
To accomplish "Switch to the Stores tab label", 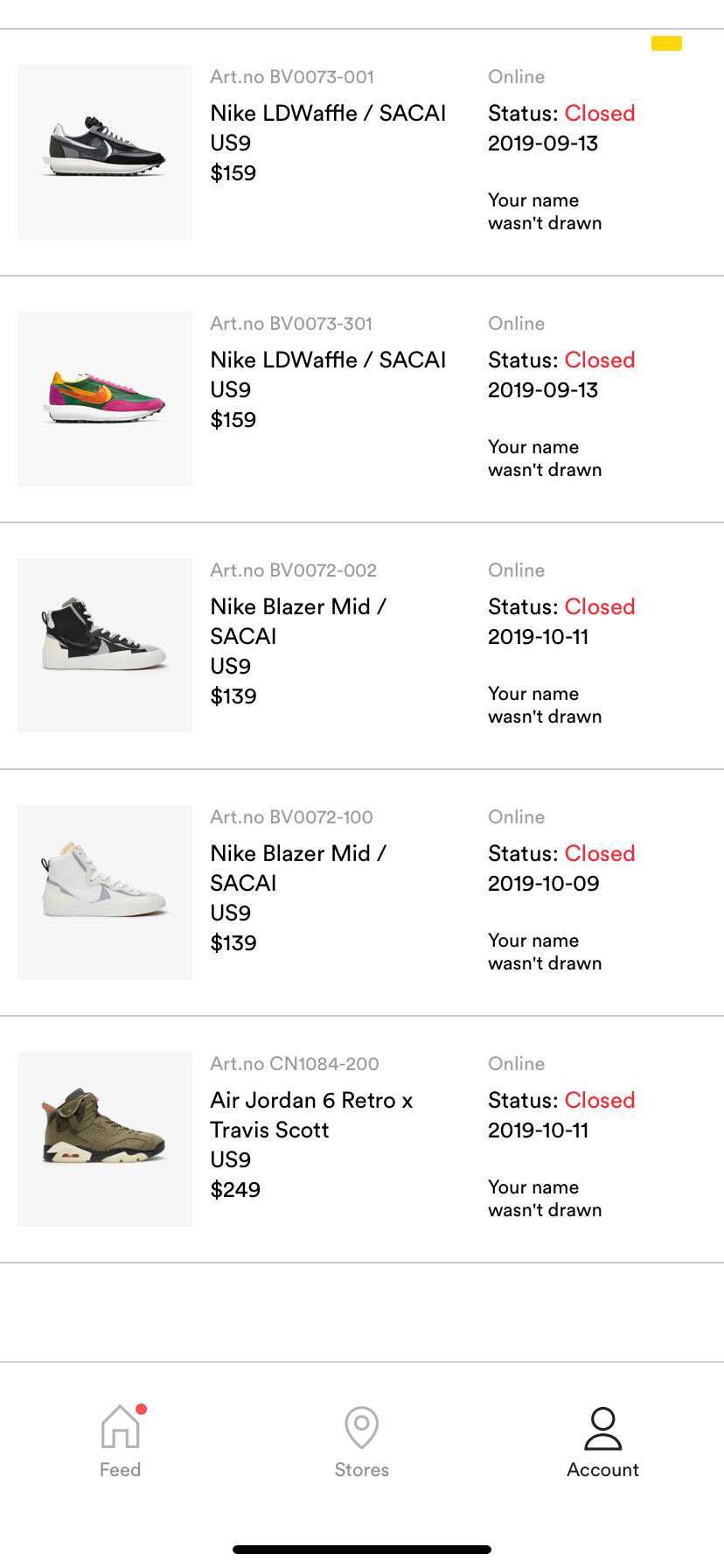I will click(x=361, y=1469).
